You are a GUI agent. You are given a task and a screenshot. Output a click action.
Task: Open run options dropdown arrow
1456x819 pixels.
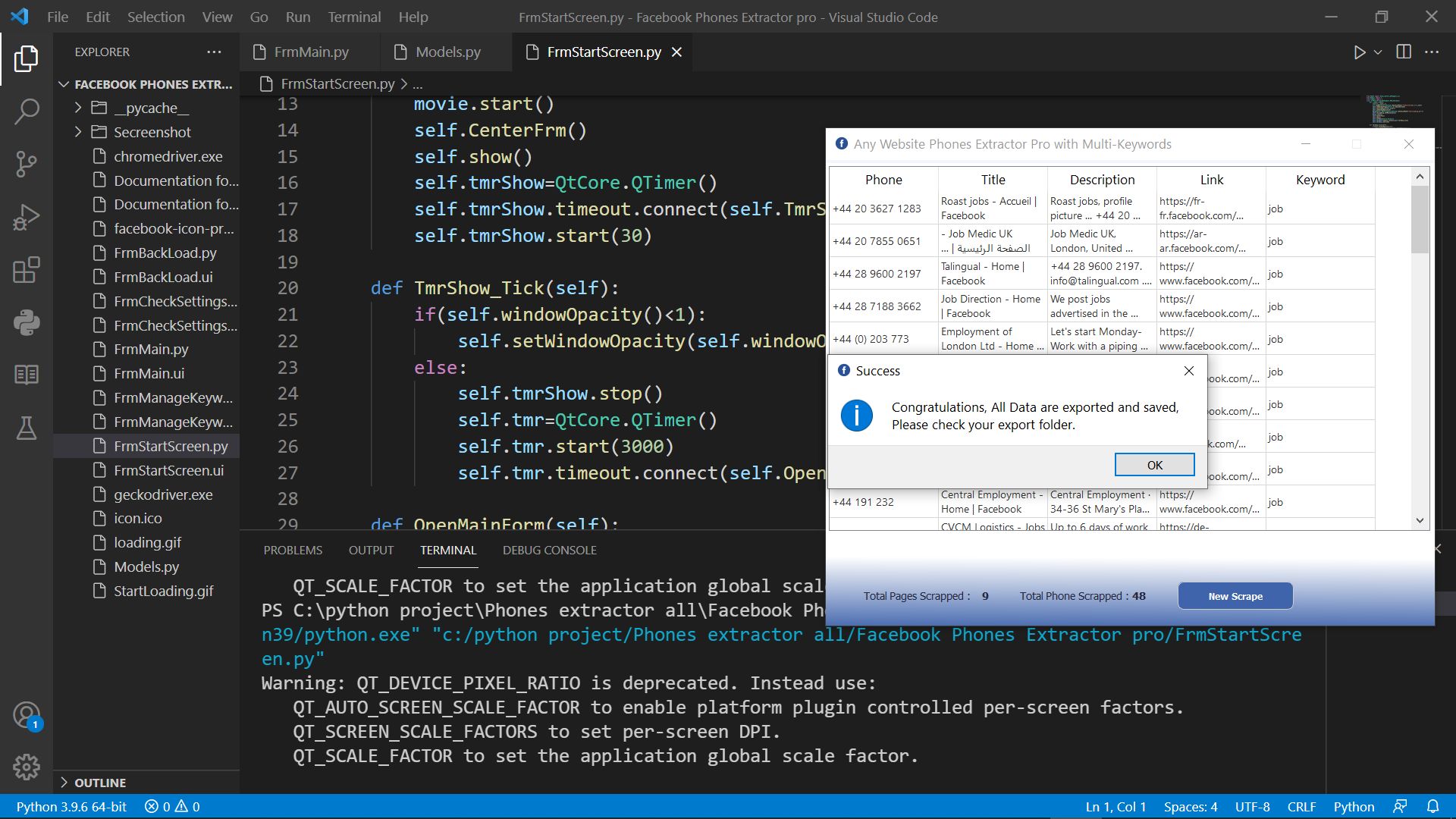pos(1378,52)
